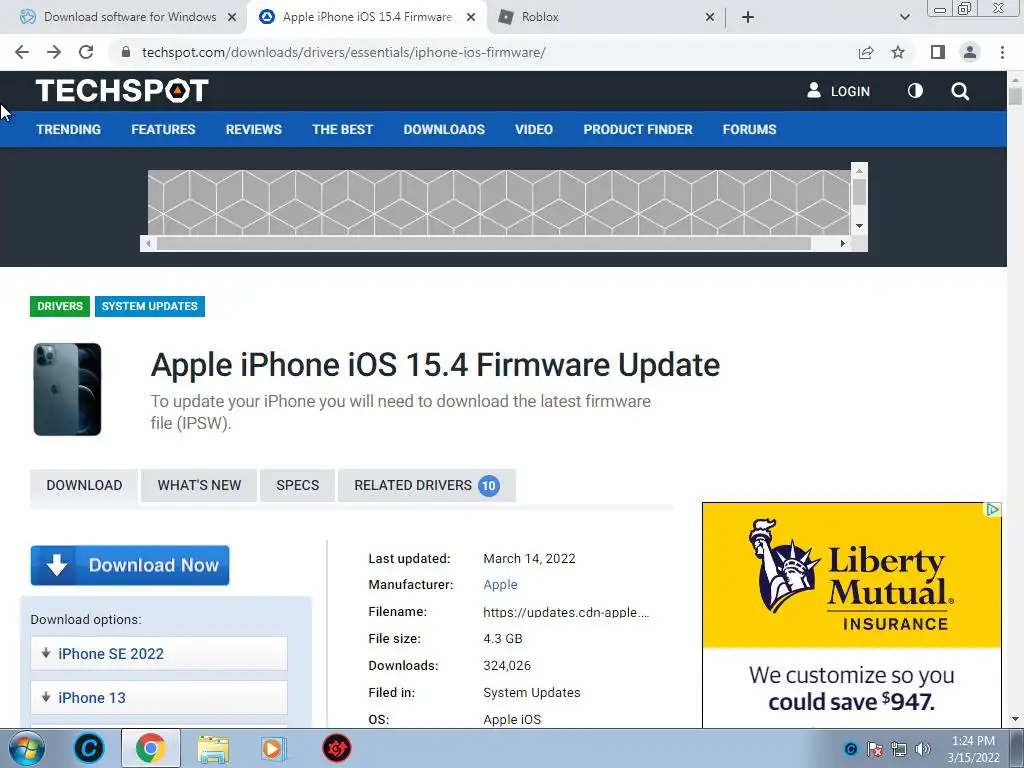
Task: Click banner ad scroll down arrow
Action: pos(859,226)
